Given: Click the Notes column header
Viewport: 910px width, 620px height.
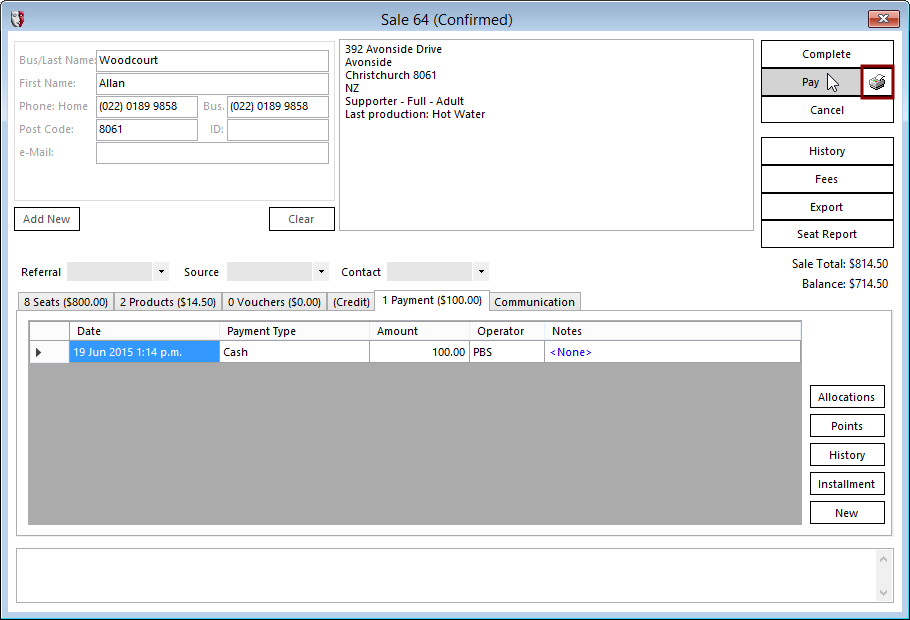Looking at the screenshot, I should (673, 331).
